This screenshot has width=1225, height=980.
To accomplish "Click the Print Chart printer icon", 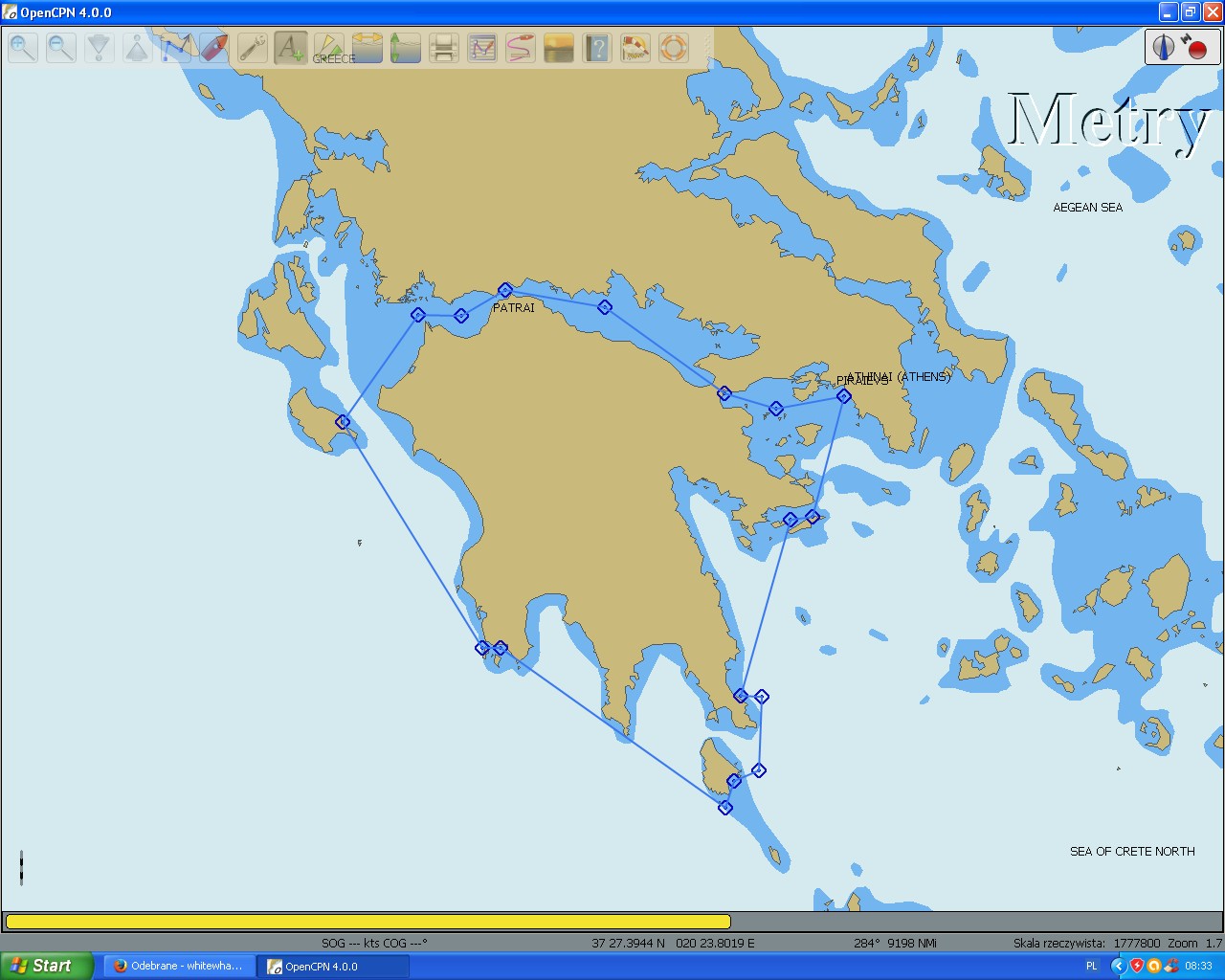I will coord(444,47).
